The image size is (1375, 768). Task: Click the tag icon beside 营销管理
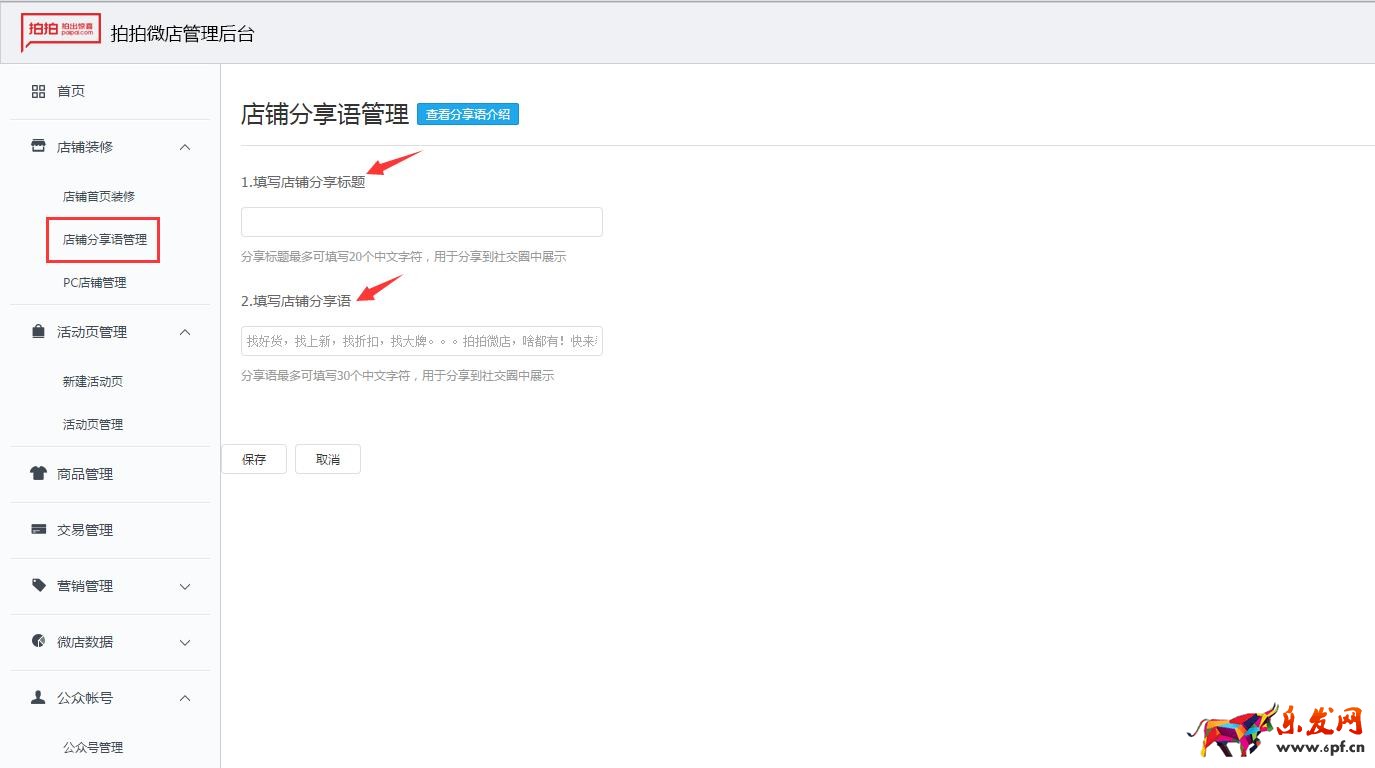tap(38, 586)
